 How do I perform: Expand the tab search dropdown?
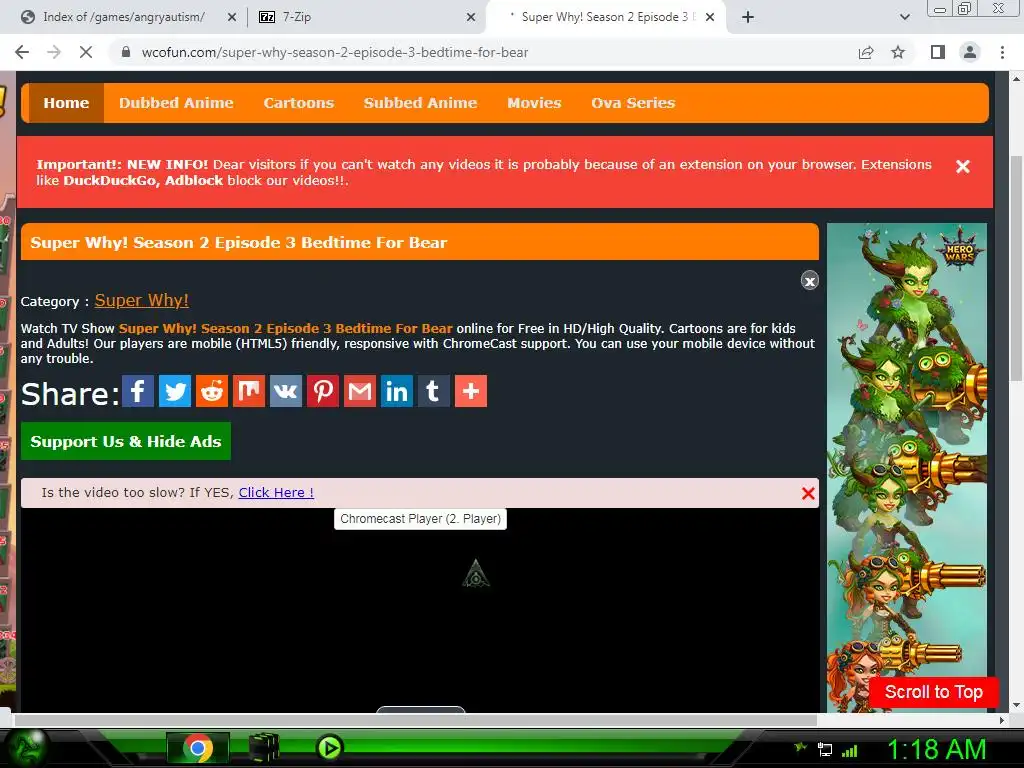(x=904, y=18)
